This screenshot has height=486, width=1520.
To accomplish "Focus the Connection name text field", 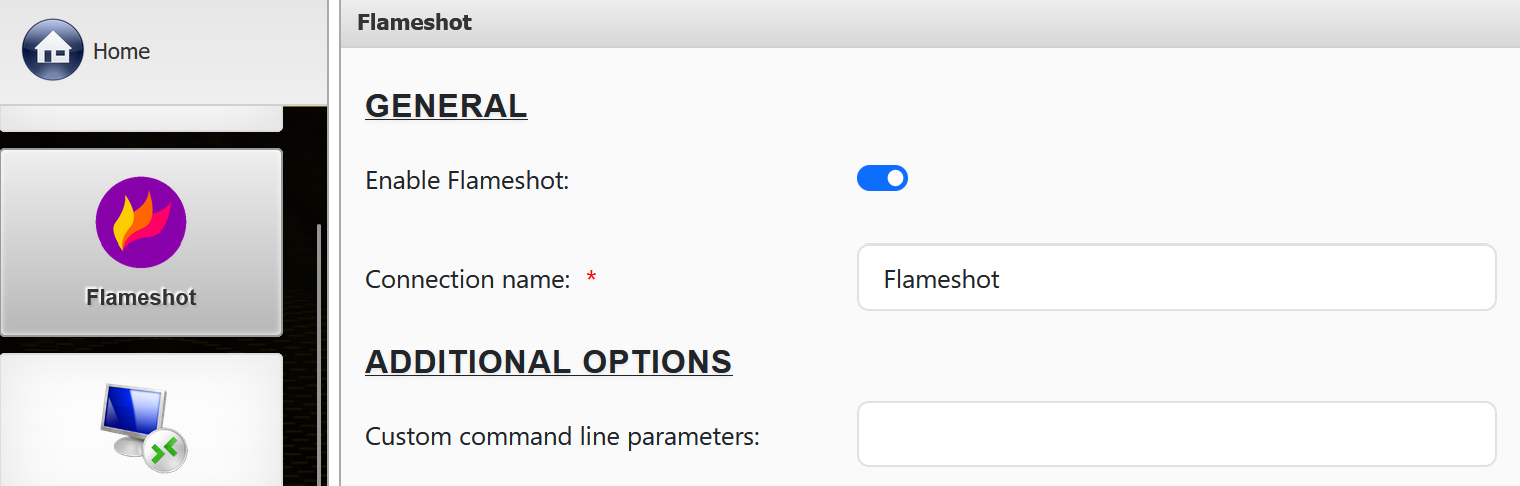I will pos(1176,278).
